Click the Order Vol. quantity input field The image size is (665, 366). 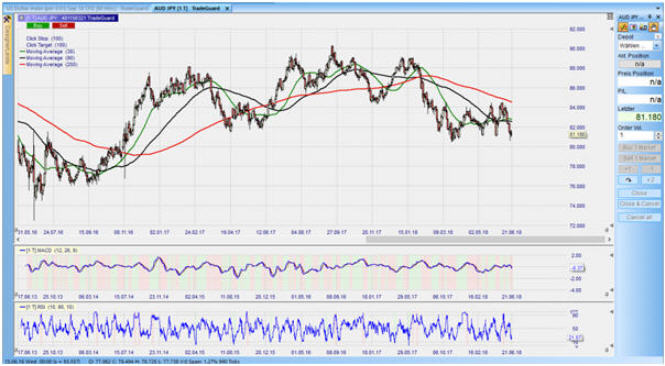pyautogui.click(x=636, y=135)
